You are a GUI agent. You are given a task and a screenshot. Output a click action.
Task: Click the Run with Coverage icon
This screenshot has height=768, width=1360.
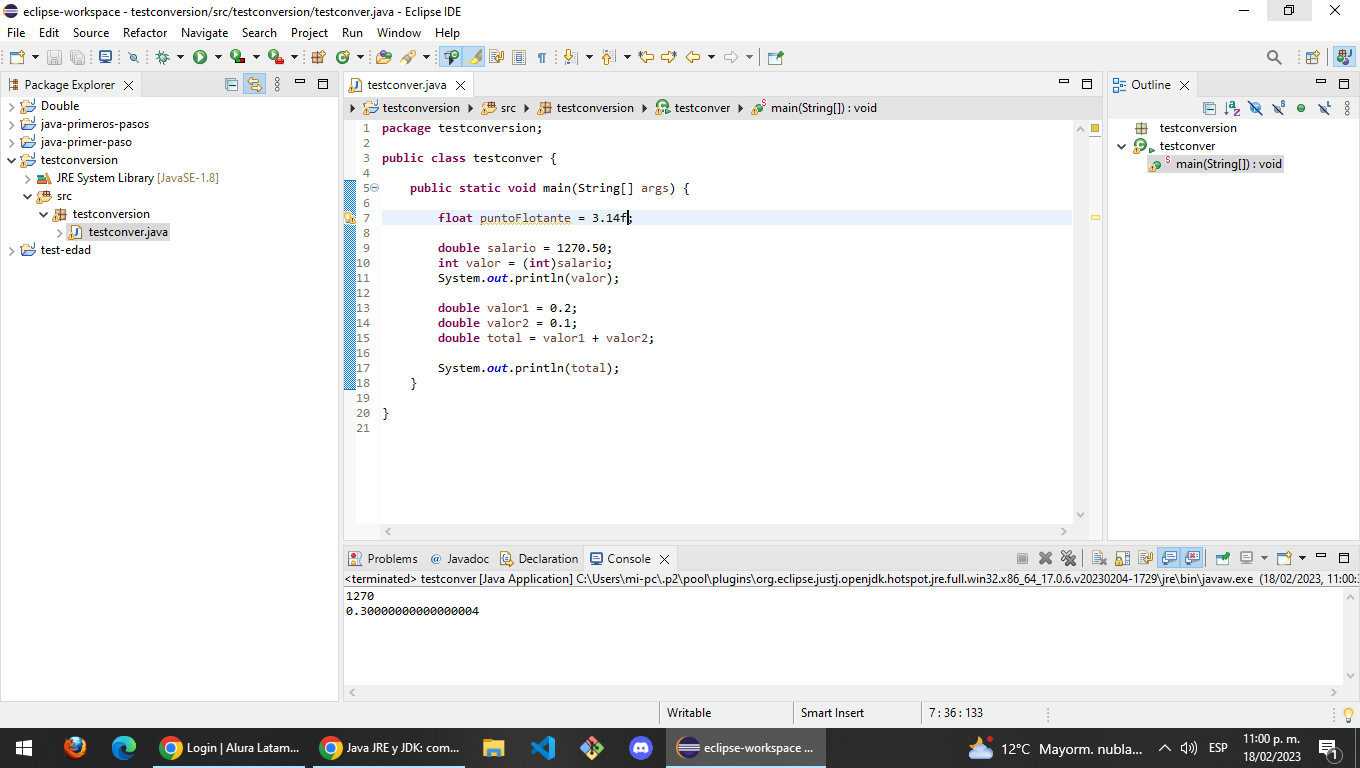(237, 57)
